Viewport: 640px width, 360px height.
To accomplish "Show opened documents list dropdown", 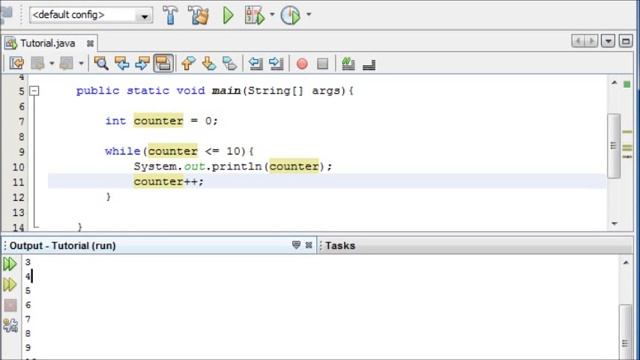I will [608, 41].
